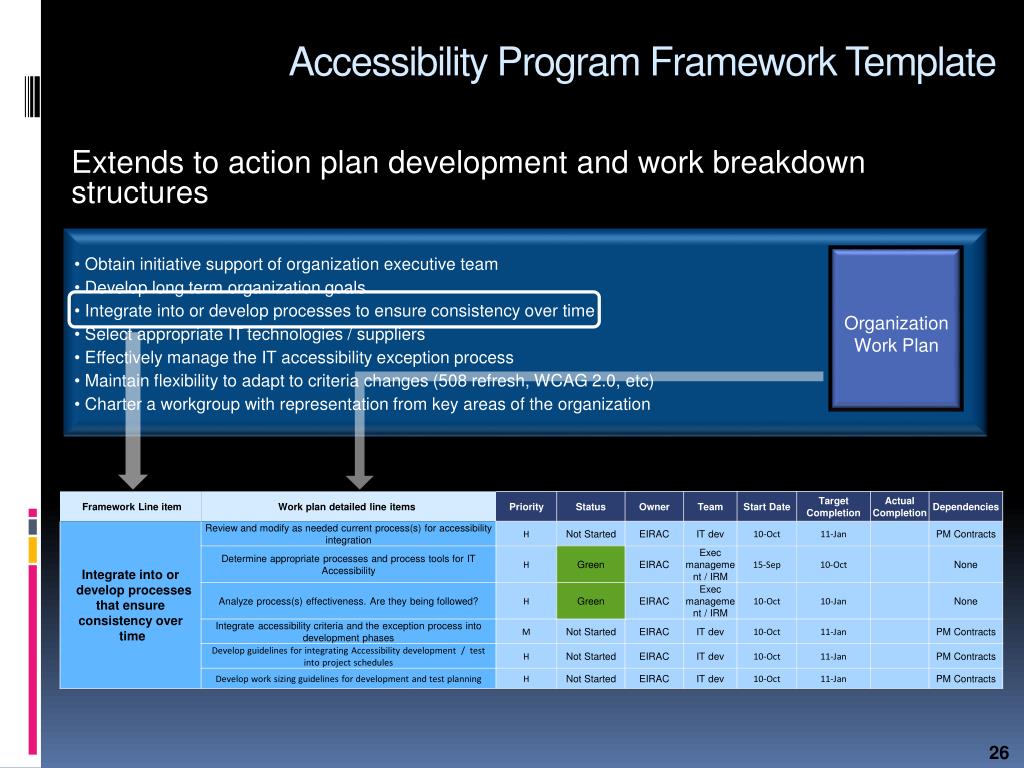
Task: Select bullet 'Integrate into or develop processes to ensure consistency'
Action: [334, 311]
